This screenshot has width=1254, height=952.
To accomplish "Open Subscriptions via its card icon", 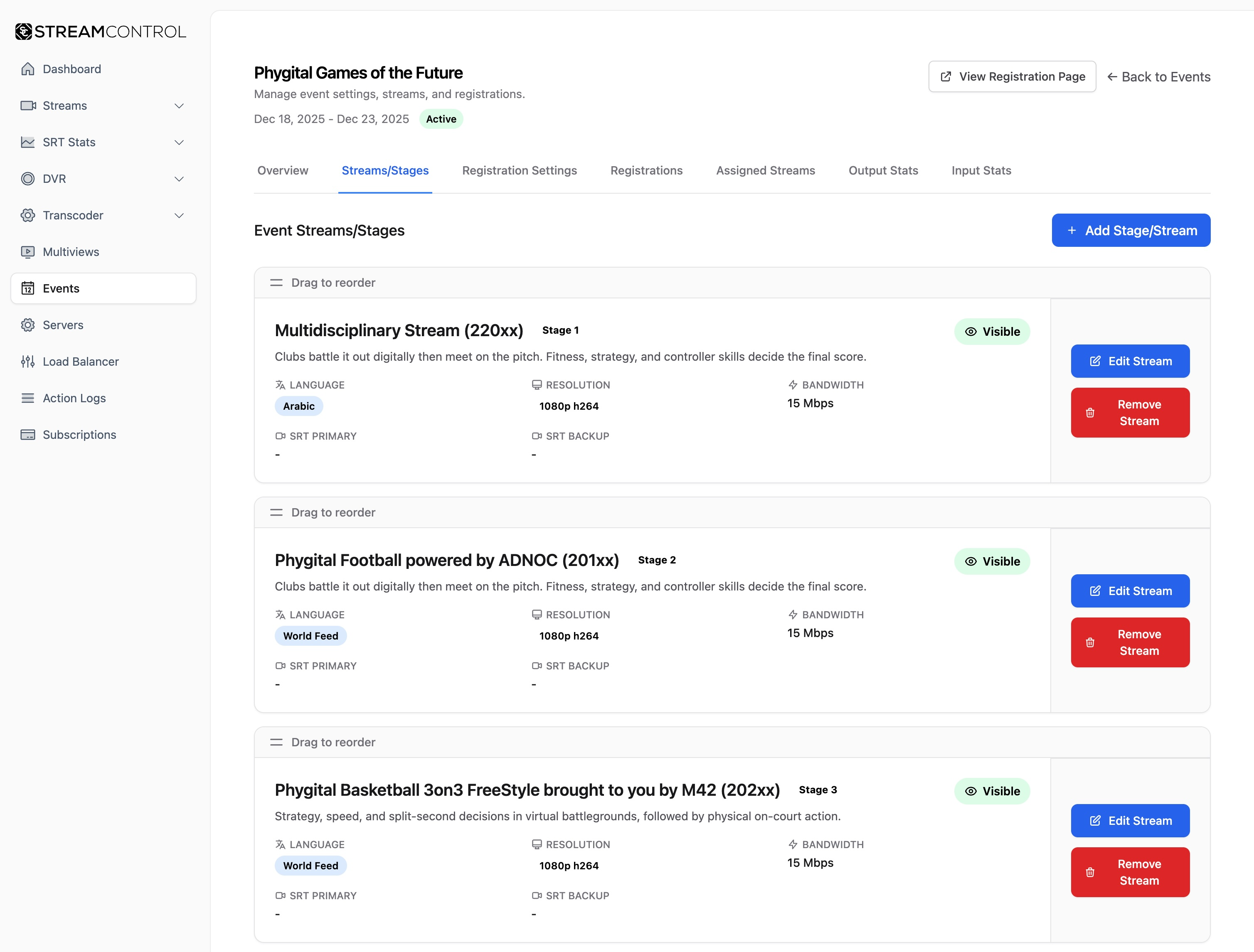I will (28, 435).
